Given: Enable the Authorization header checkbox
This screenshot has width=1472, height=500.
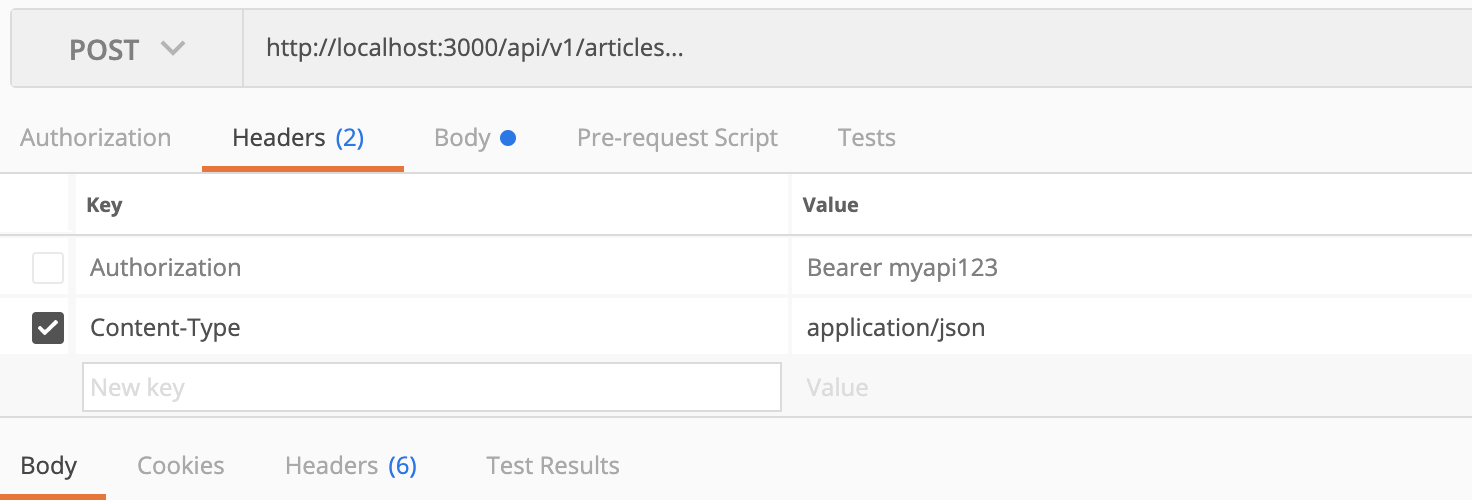Looking at the screenshot, I should 48,268.
